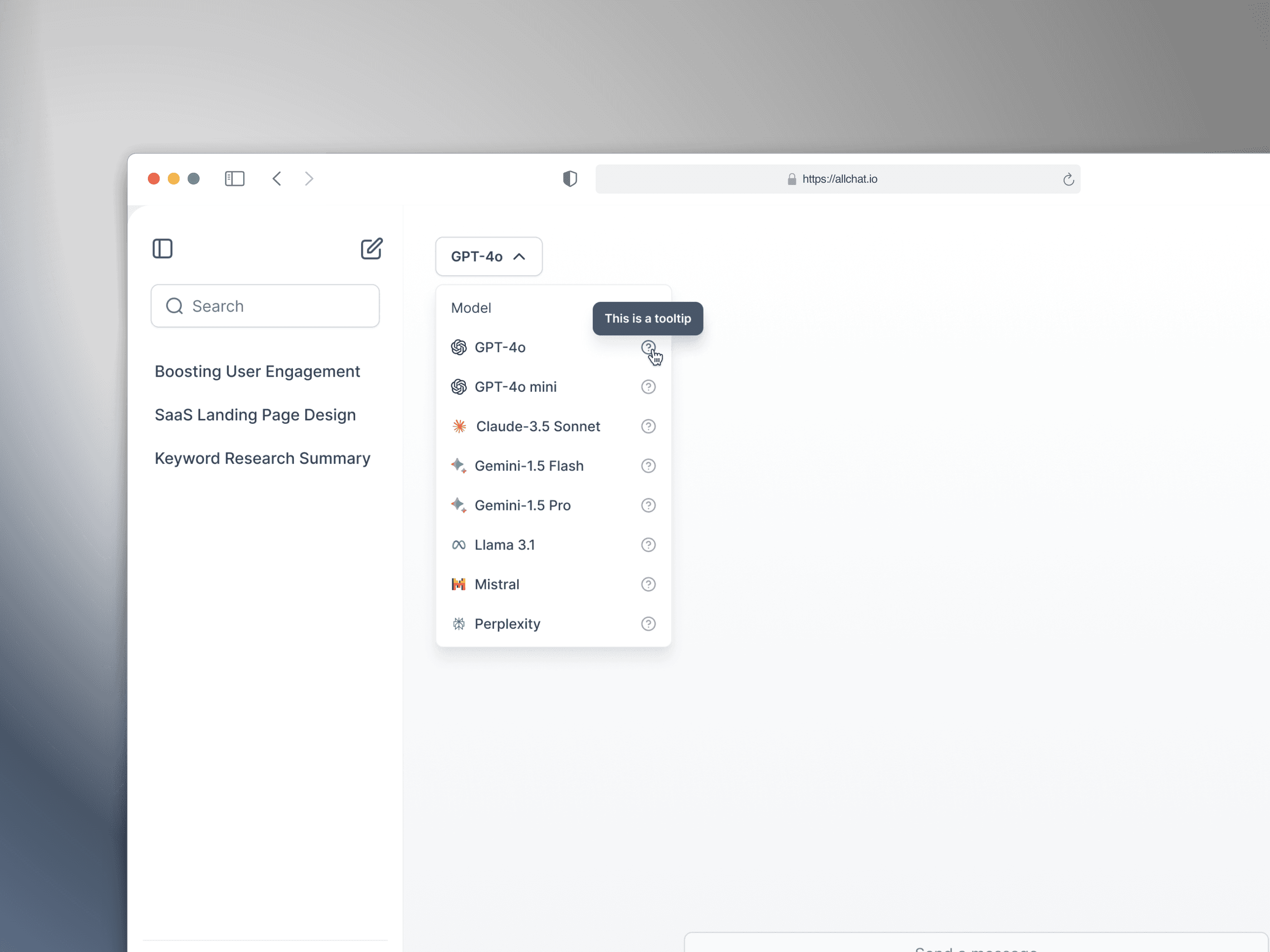Select Claude-3.5 Sonnet from model list

(537, 427)
